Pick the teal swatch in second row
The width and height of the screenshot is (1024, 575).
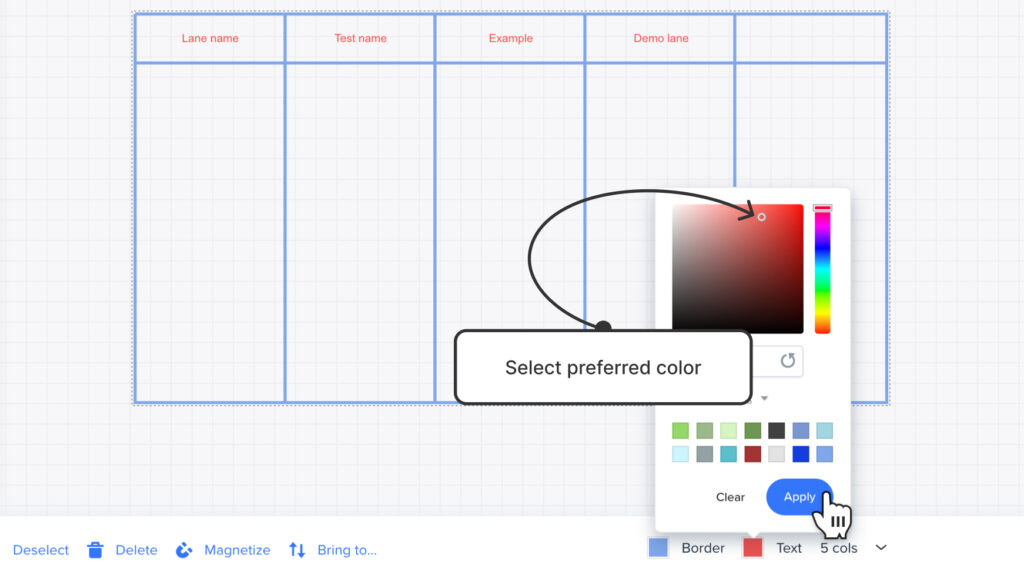[x=729, y=454]
